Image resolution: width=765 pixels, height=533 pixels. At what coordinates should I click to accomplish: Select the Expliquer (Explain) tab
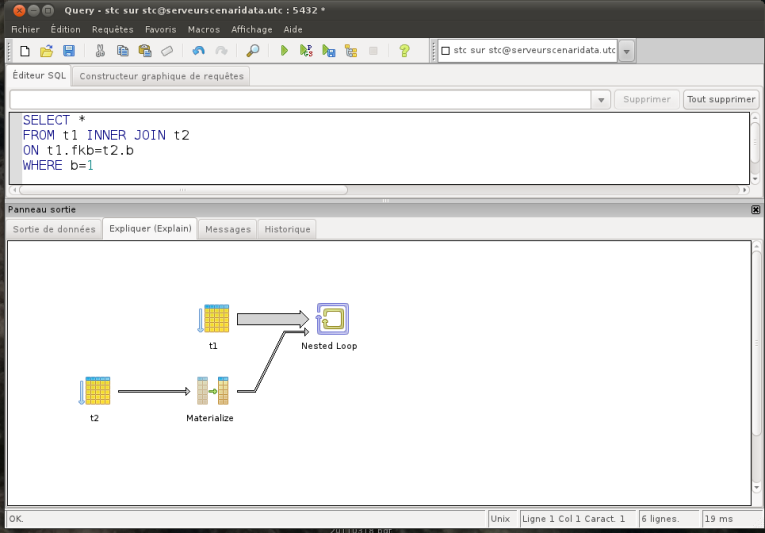click(x=150, y=228)
